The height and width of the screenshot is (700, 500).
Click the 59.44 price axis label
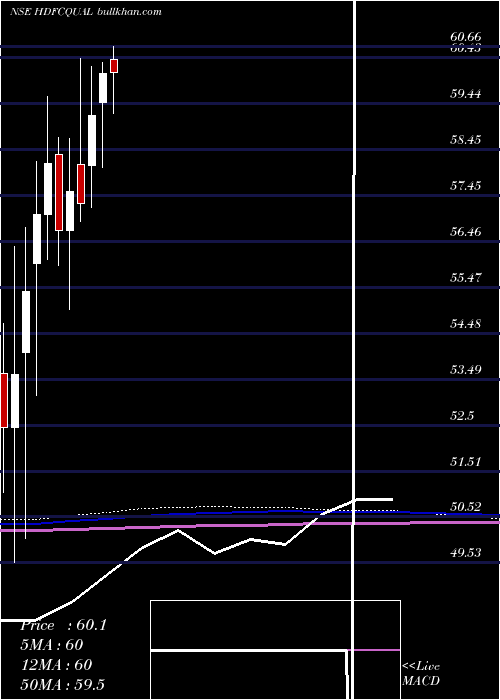[466, 94]
